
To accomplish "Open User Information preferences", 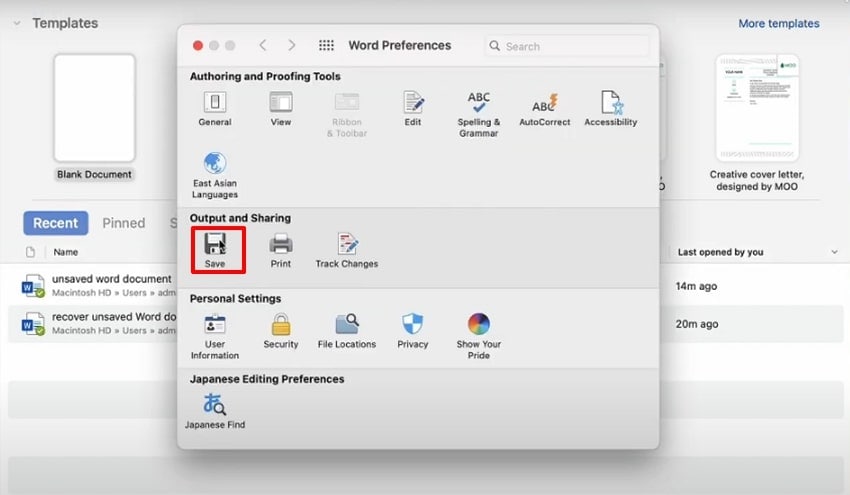I will point(215,337).
